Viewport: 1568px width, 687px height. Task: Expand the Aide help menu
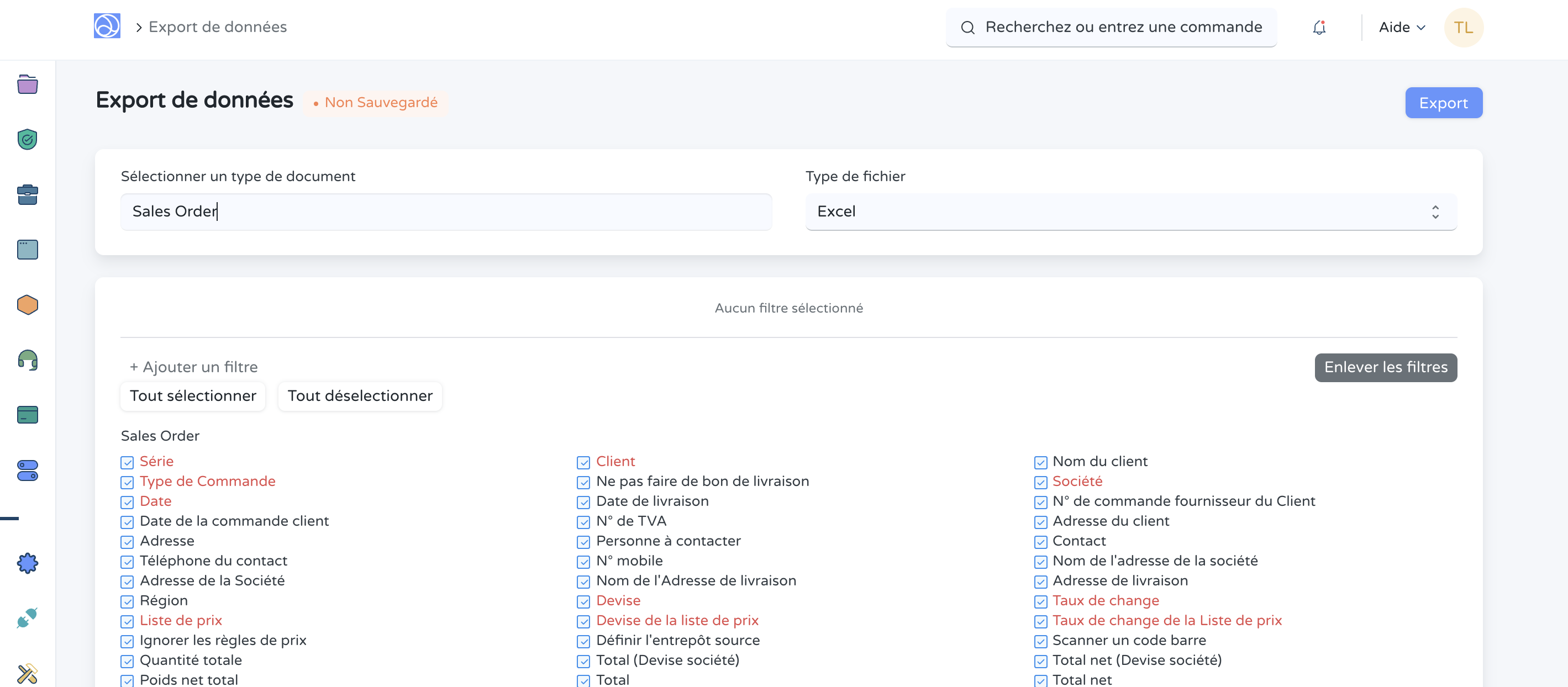click(x=1401, y=28)
